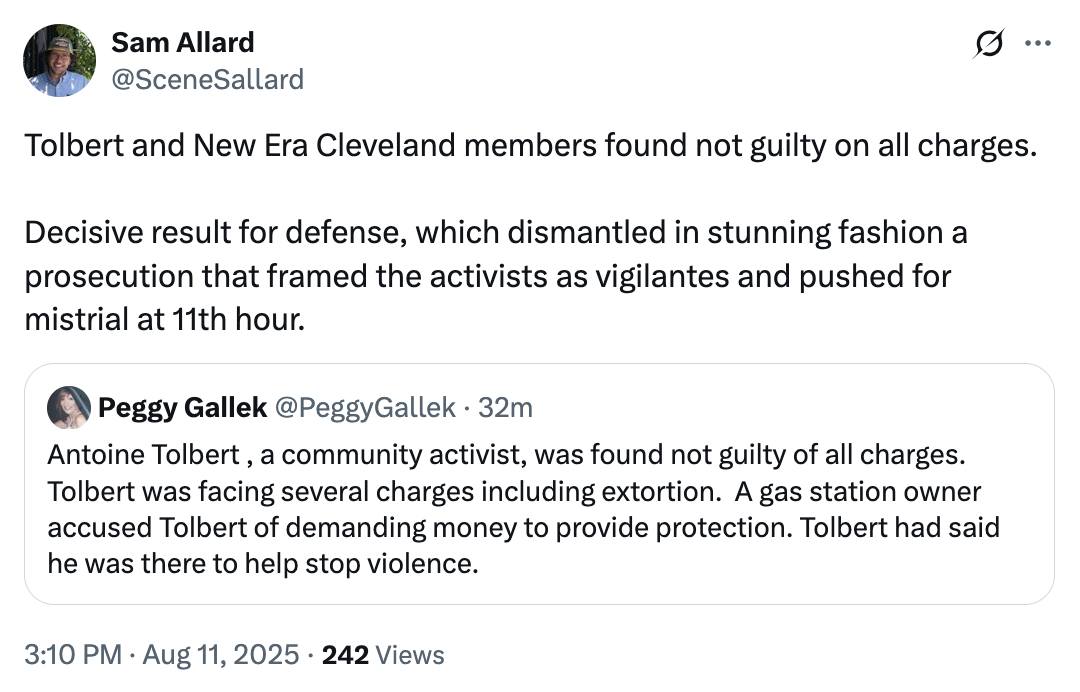Click the 3:10 PM post time
This screenshot has width=1080, height=692.
73,654
